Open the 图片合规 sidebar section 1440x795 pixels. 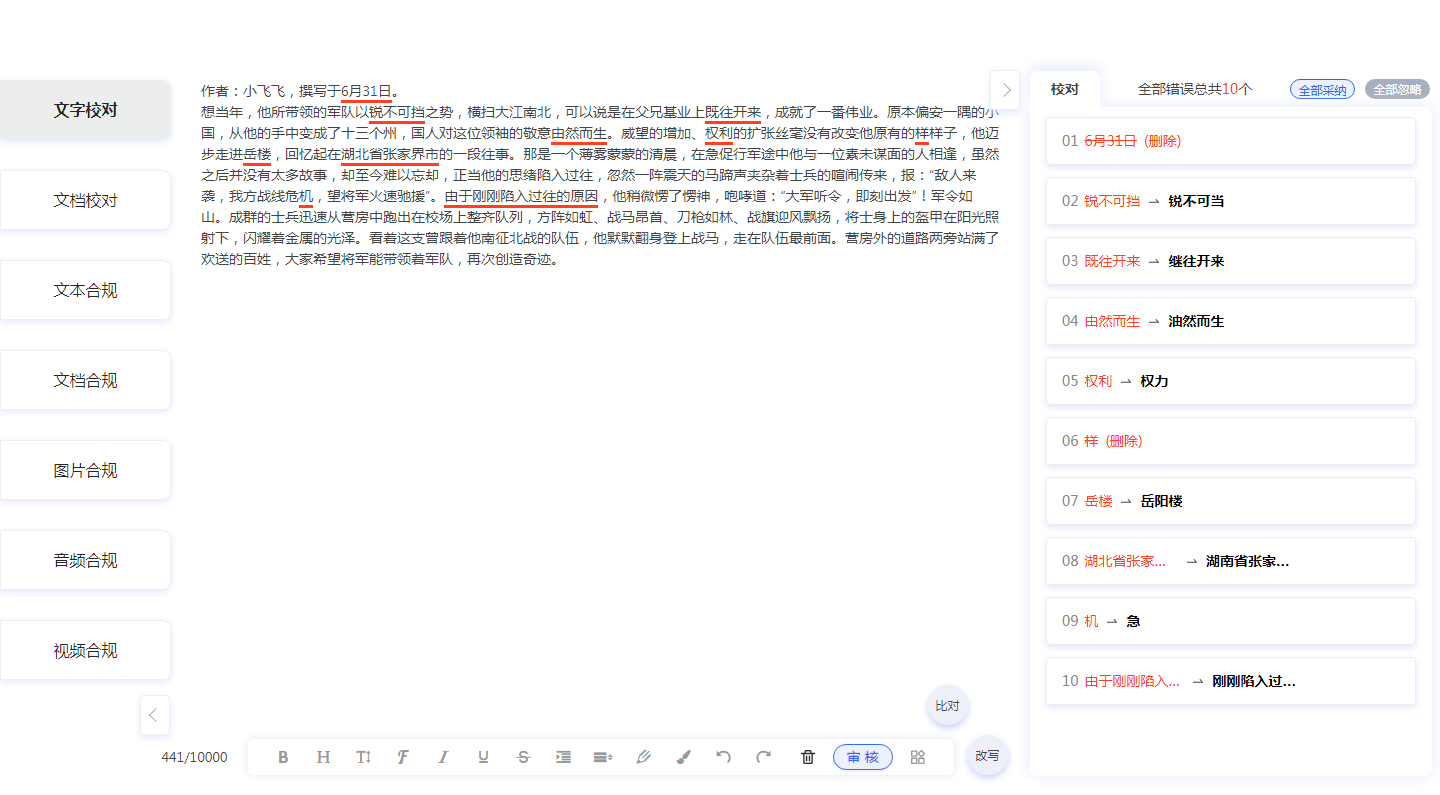(85, 469)
